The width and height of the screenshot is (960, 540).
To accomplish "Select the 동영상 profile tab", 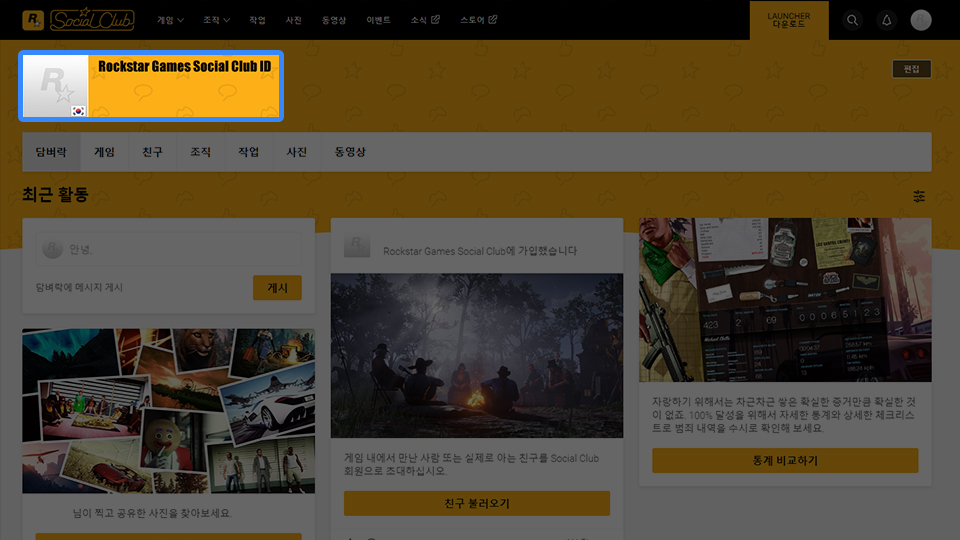I will (350, 152).
